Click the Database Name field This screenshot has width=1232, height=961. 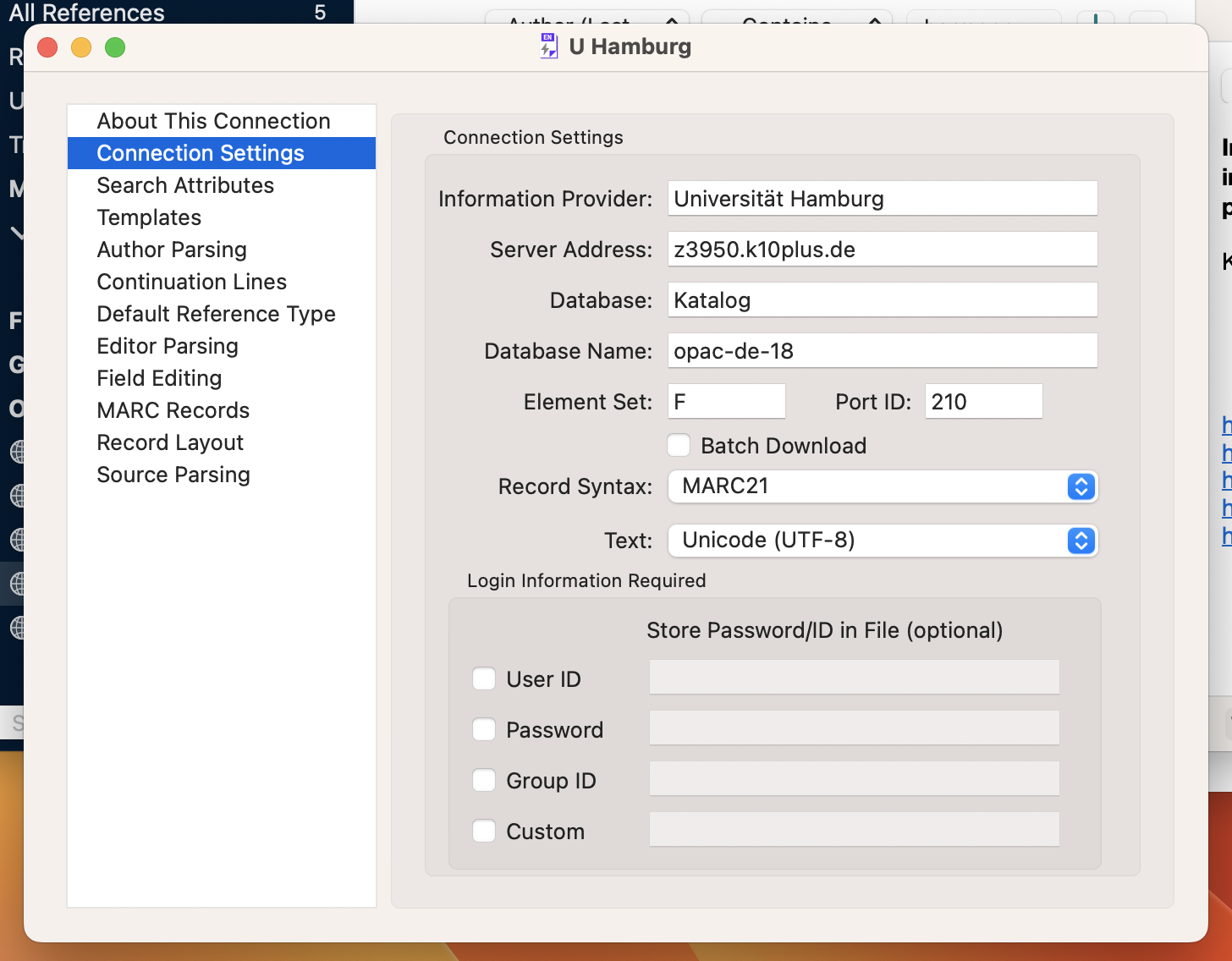pos(883,351)
